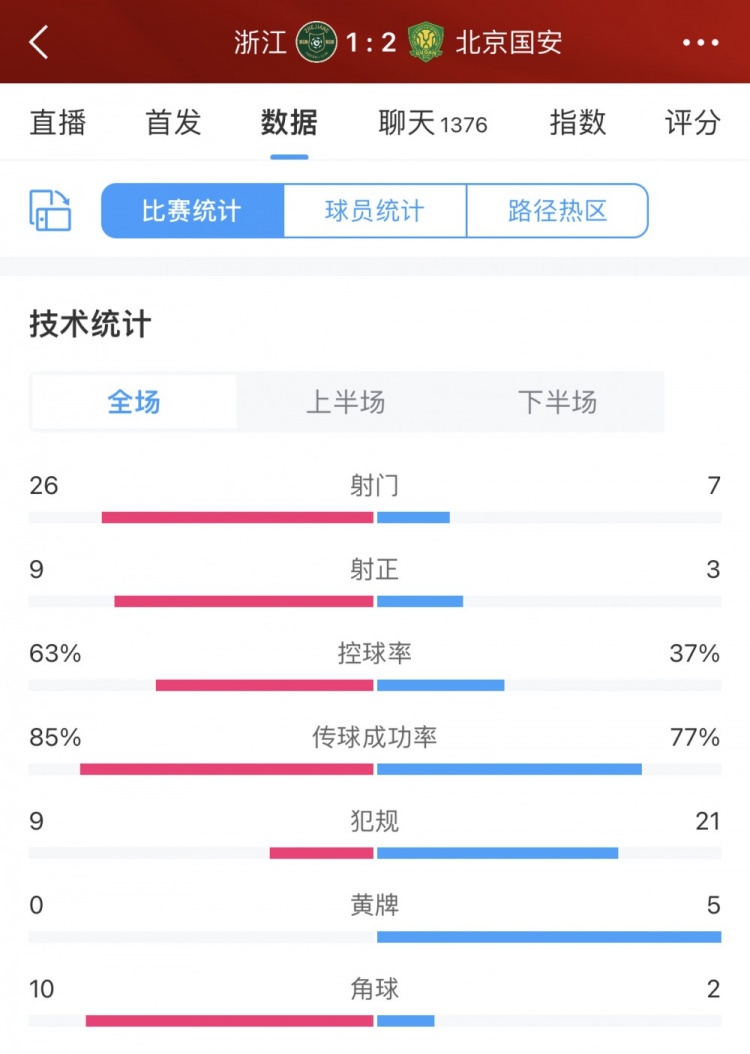Screen dimensions: 750x1054
Task: Tap the 浙江 team name
Action: [260, 42]
